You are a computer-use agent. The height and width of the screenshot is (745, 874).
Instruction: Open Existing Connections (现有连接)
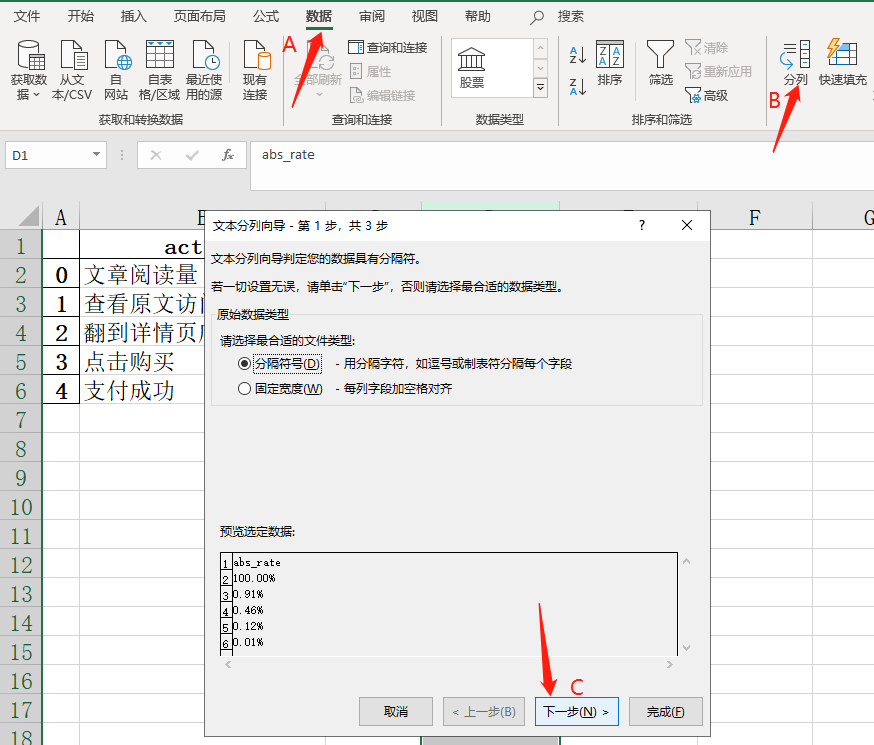[x=255, y=70]
